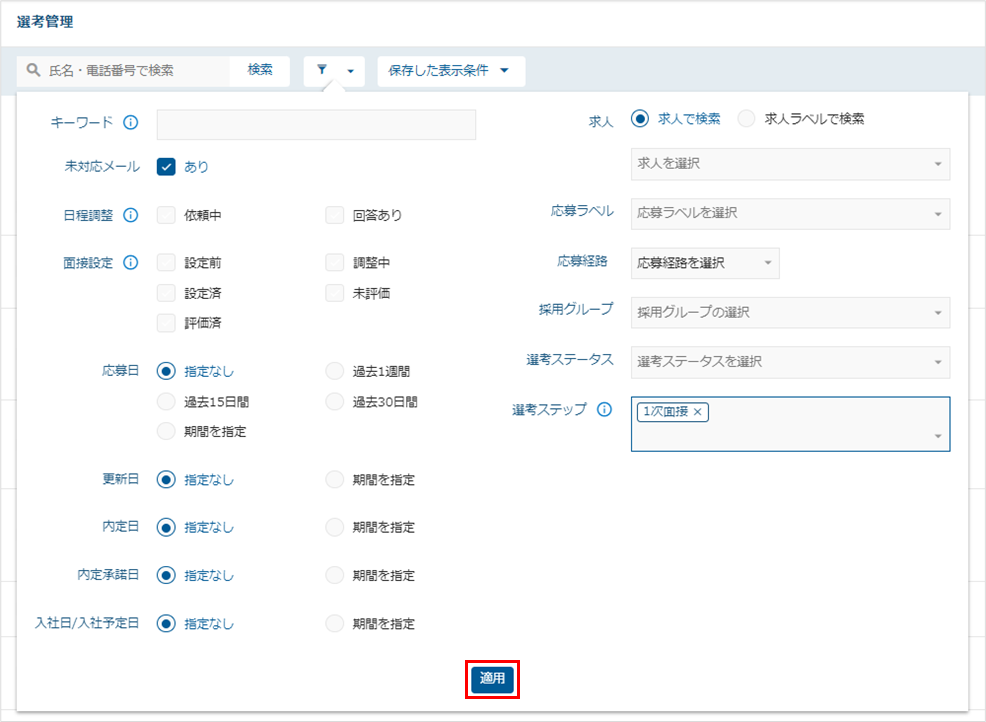The image size is (986, 722).
Task: Open the 応募経路を選択 dropdown
Action: point(705,263)
